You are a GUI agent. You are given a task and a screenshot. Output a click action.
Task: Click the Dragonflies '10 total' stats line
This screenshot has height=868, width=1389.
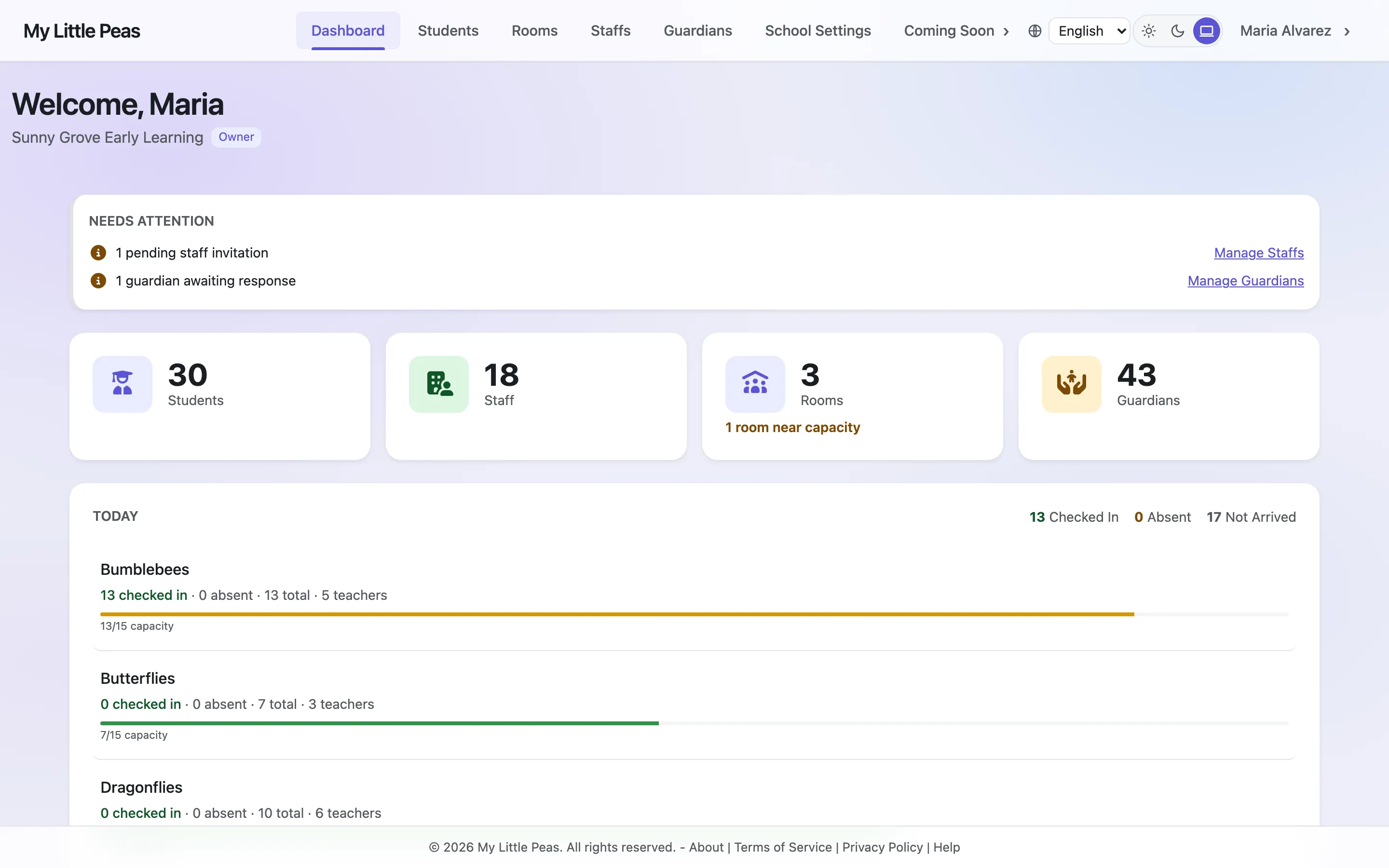[x=241, y=814]
